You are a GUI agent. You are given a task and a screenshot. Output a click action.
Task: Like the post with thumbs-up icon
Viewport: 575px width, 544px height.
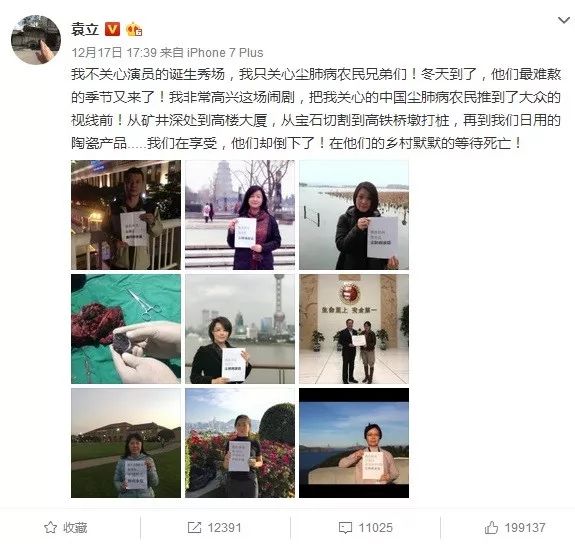pyautogui.click(x=491, y=527)
